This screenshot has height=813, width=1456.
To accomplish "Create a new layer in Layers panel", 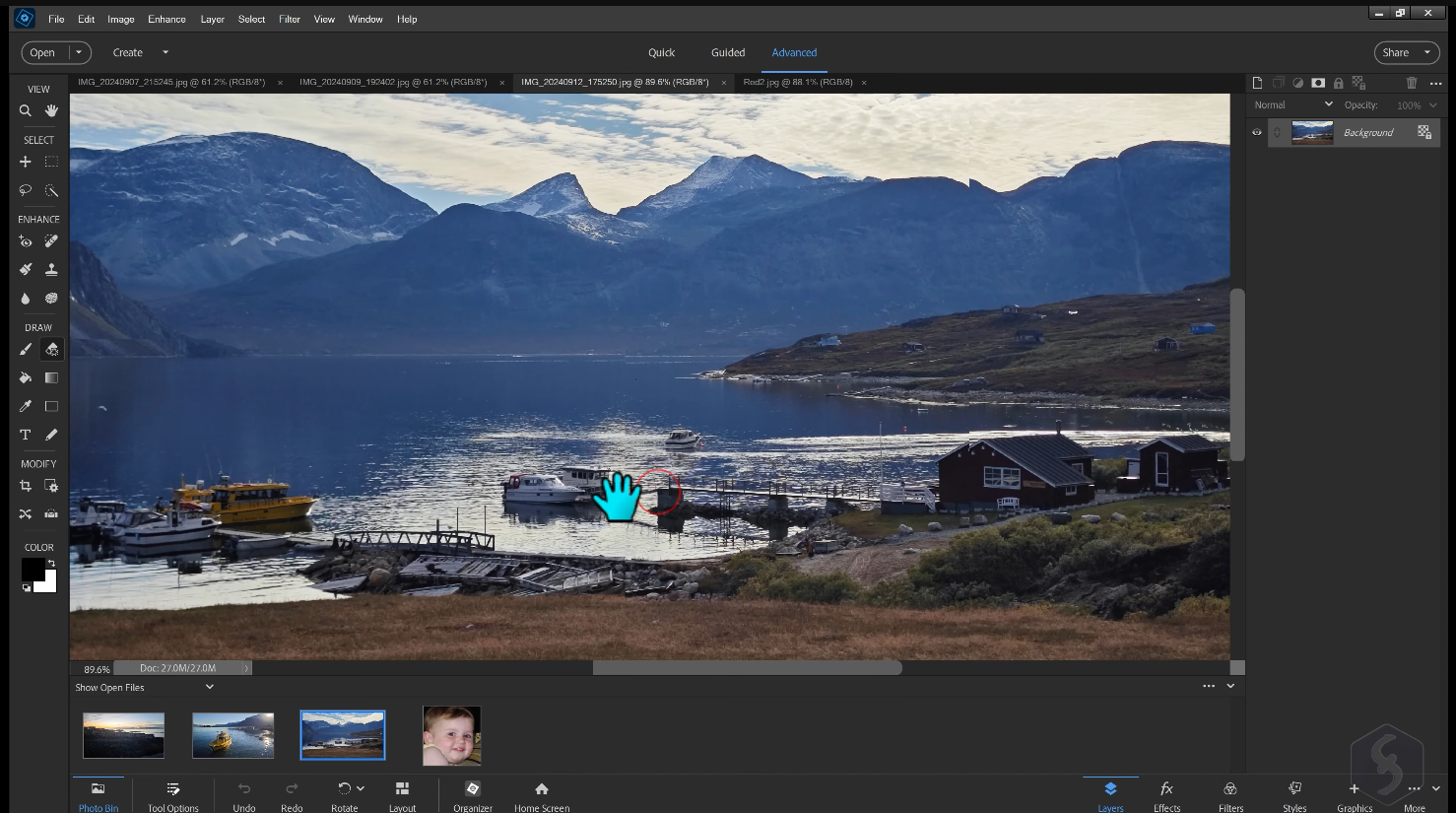I will pos(1257,83).
